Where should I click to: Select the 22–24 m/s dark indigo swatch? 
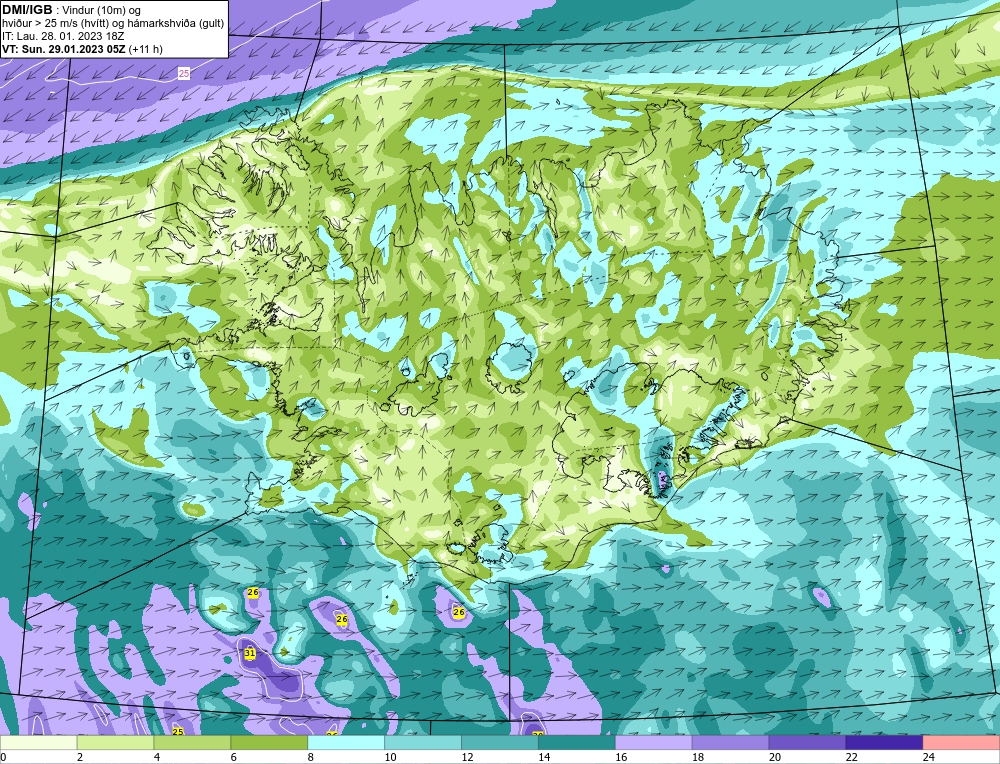884,743
